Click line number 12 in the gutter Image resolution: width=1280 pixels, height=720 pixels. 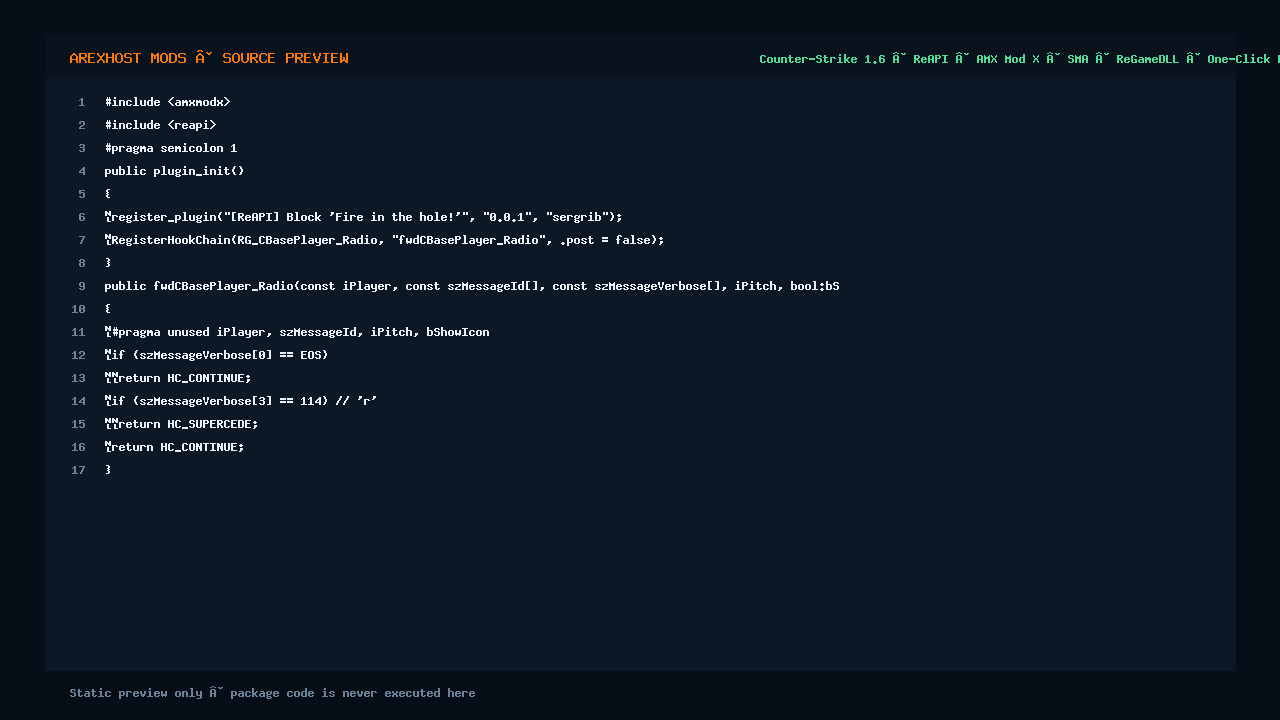(x=79, y=355)
